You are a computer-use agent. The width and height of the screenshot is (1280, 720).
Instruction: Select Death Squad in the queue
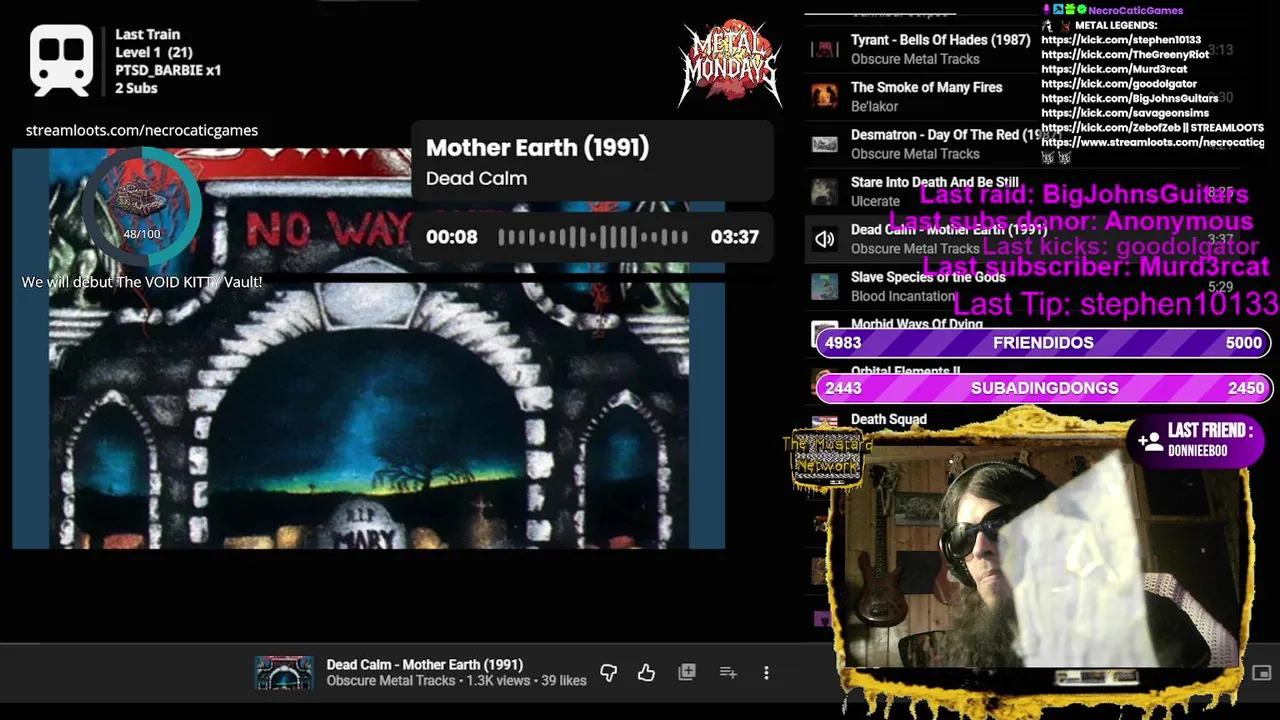888,420
